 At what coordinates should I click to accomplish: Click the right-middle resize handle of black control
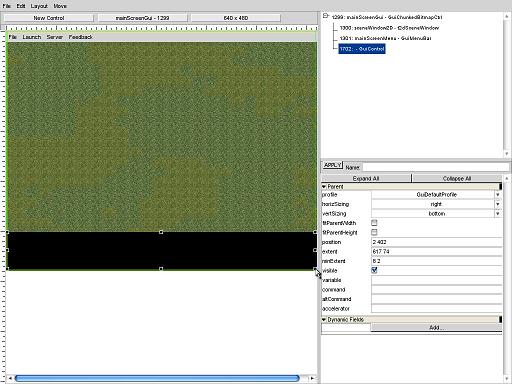(x=315, y=250)
